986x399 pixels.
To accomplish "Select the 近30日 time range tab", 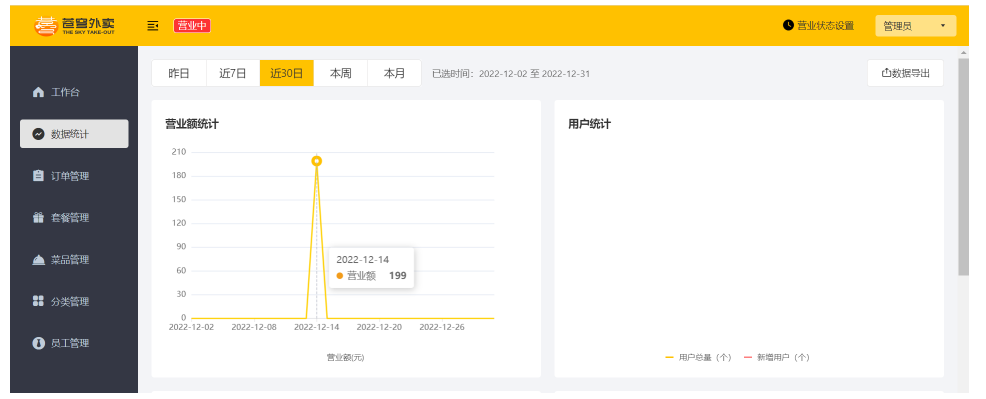I will (287, 74).
